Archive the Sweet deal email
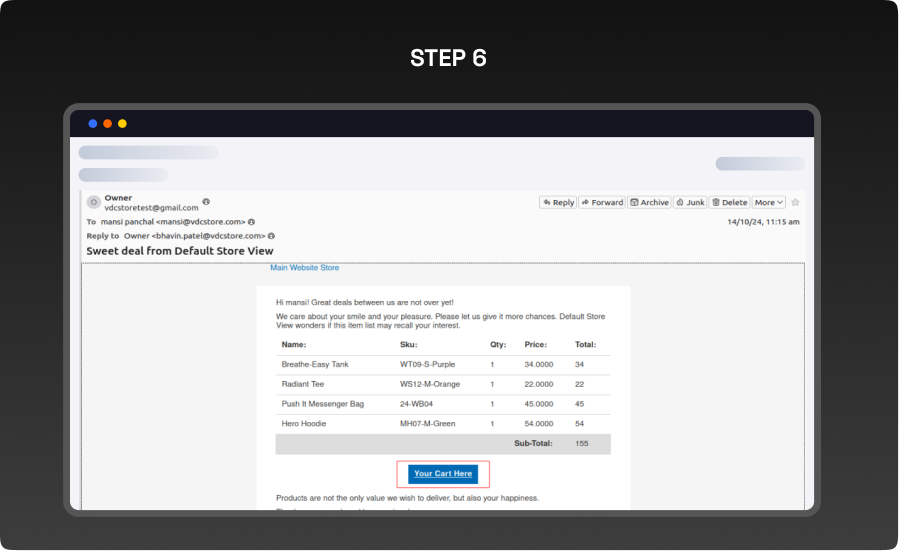 [x=649, y=202]
